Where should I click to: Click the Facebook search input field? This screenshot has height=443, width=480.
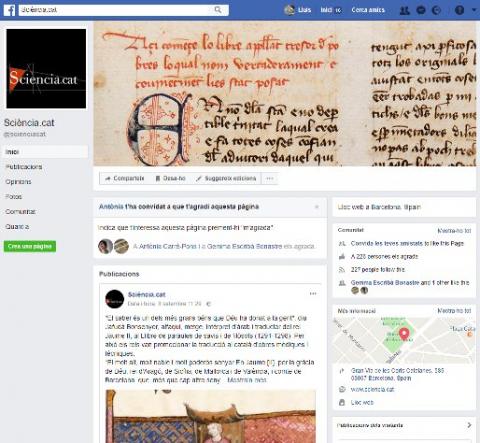(116, 10)
